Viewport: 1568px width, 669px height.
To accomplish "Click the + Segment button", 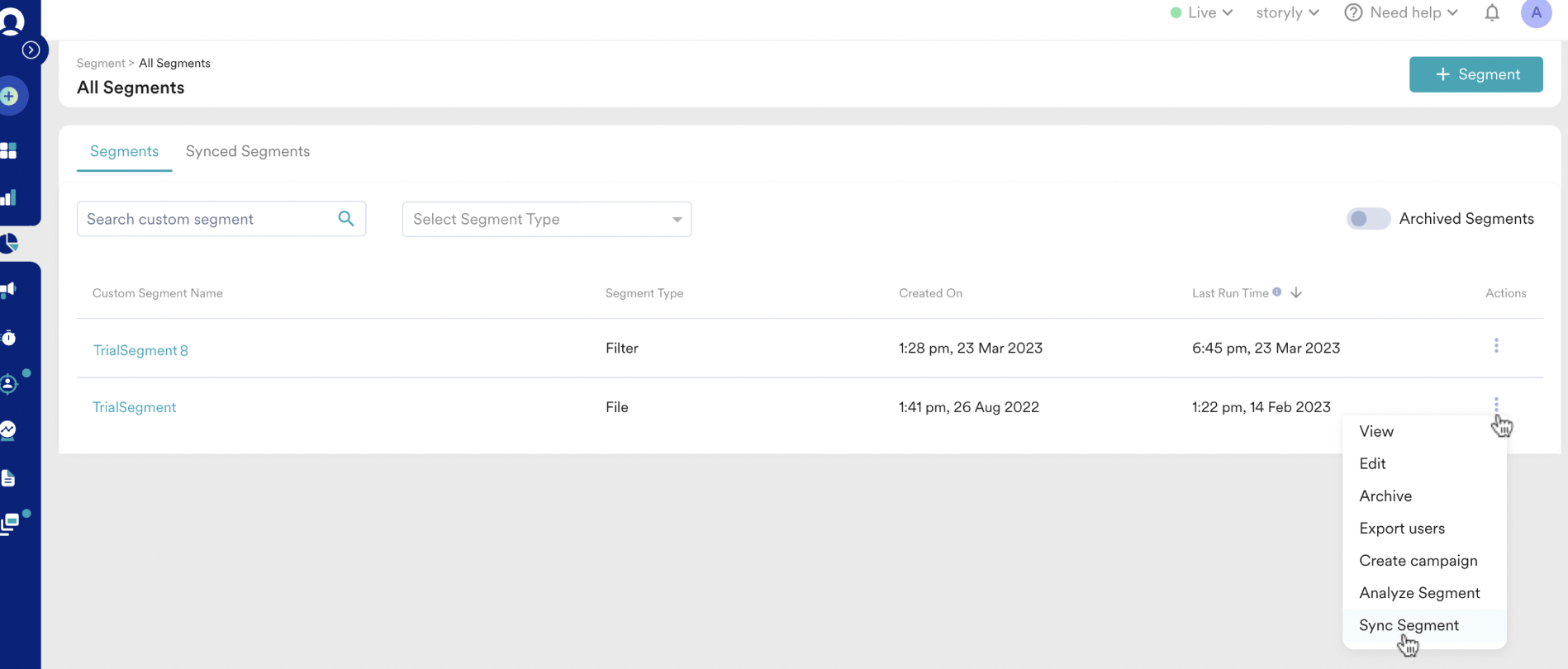I will tap(1475, 74).
